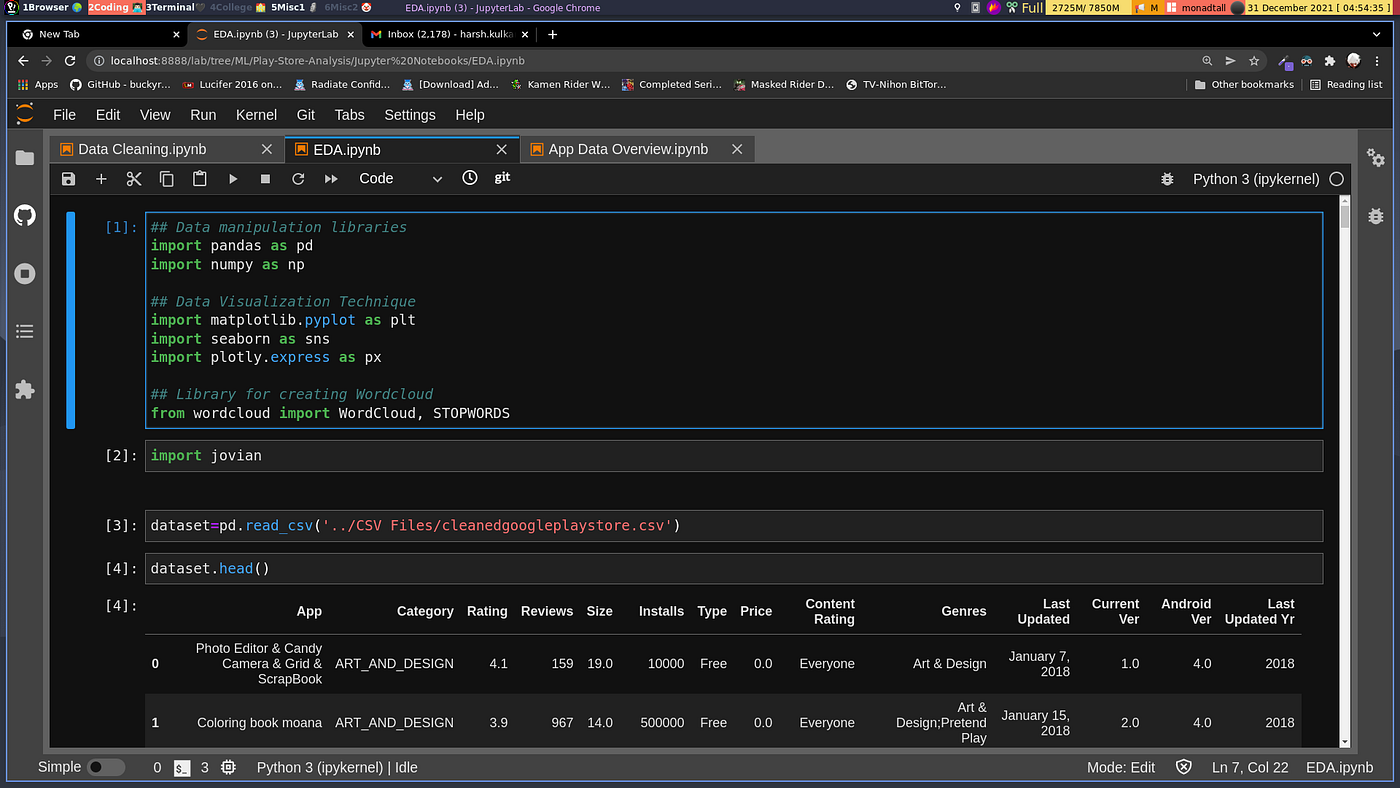Go back with Chrome back arrow
Image resolution: width=1400 pixels, height=788 pixels.
click(x=24, y=61)
